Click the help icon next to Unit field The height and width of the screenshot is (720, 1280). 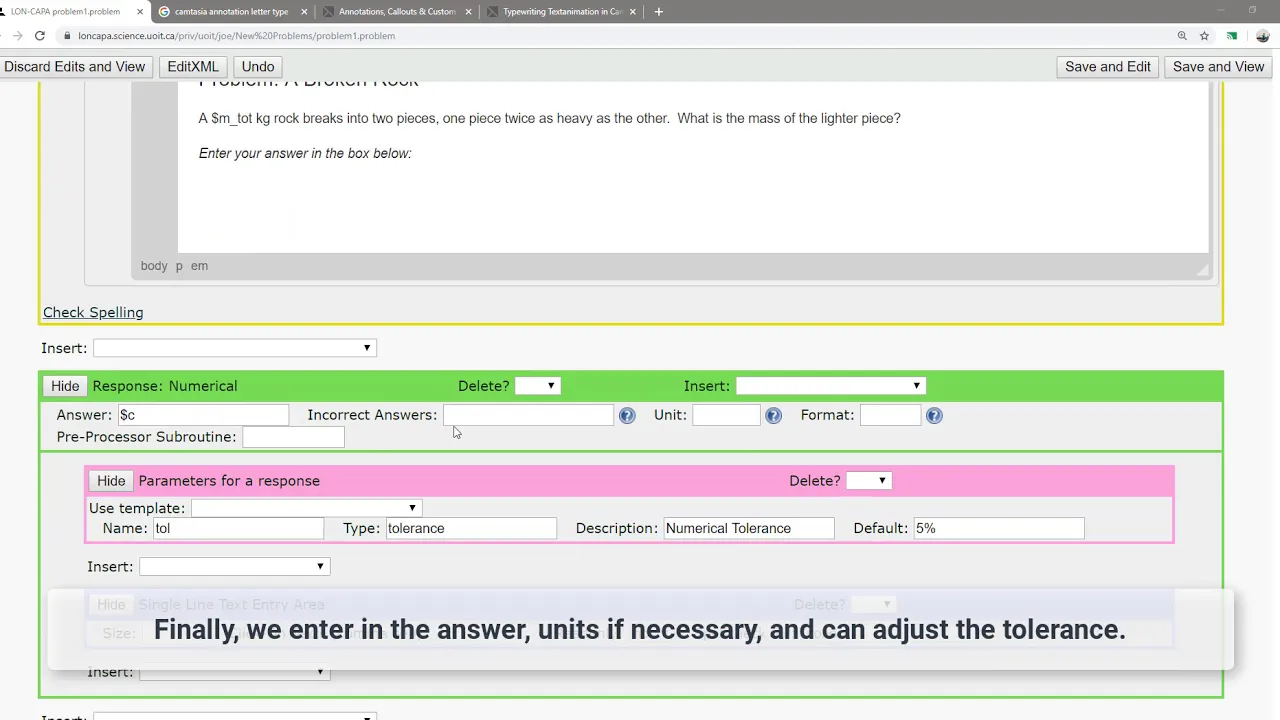773,415
